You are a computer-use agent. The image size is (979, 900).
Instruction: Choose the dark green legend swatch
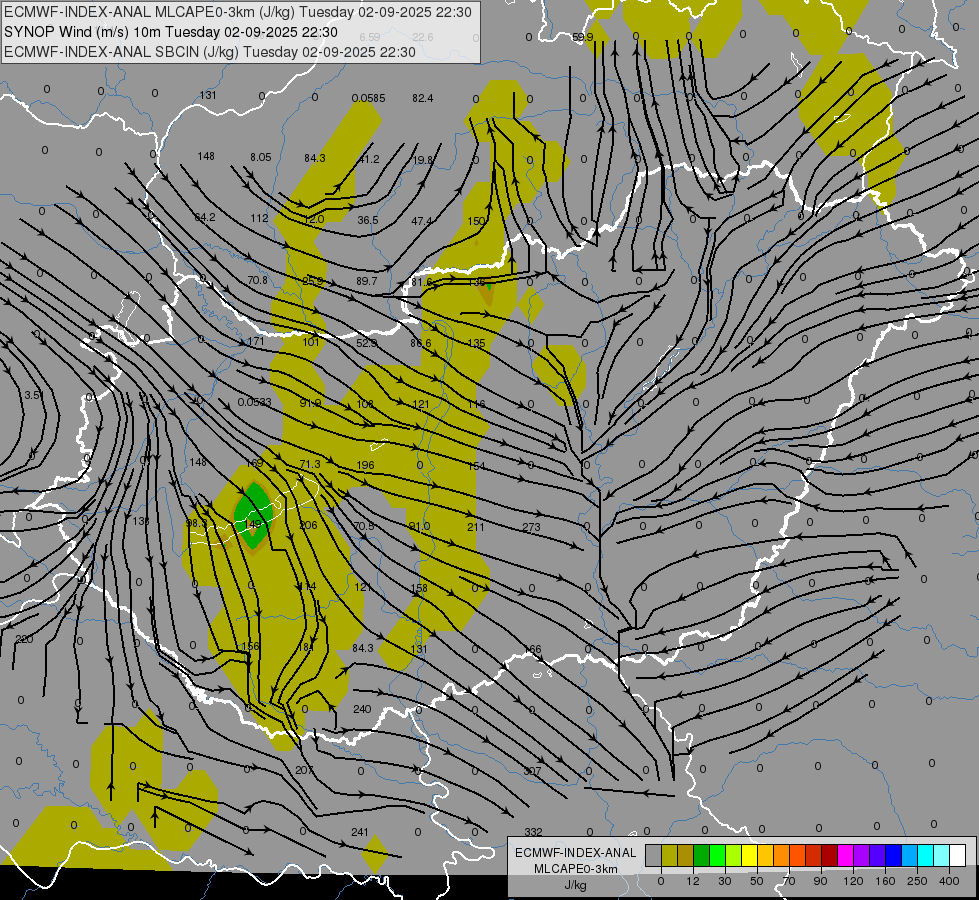pyautogui.click(x=701, y=855)
